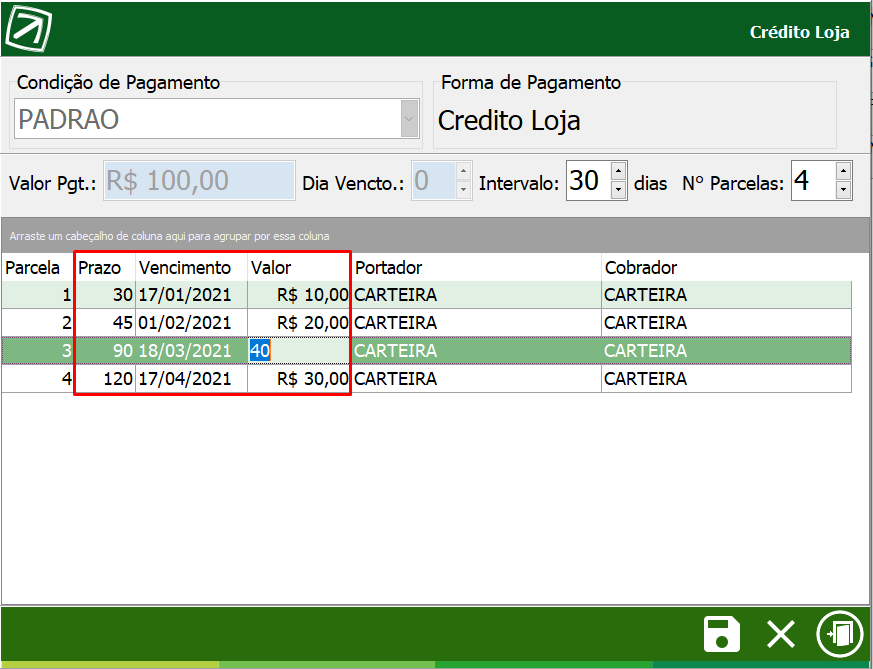Increase the Dia Vencto spinner
The width and height of the screenshot is (873, 669).
pyautogui.click(x=463, y=170)
